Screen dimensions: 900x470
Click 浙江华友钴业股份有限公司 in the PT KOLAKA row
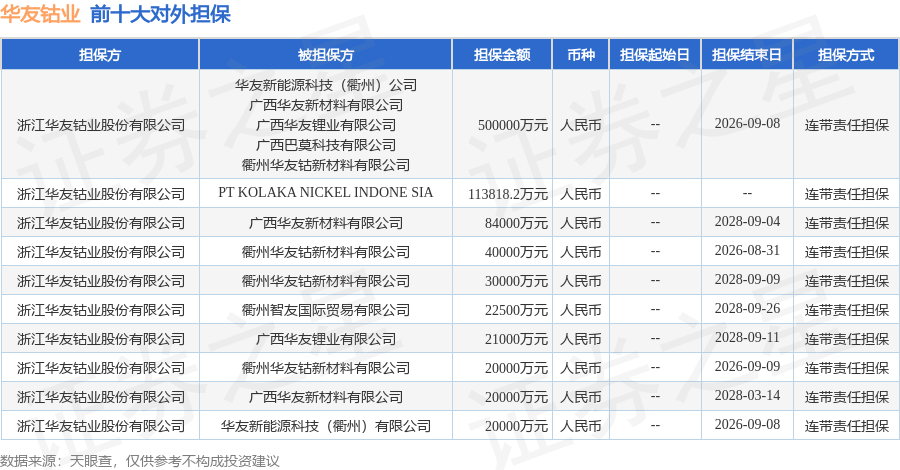point(101,194)
